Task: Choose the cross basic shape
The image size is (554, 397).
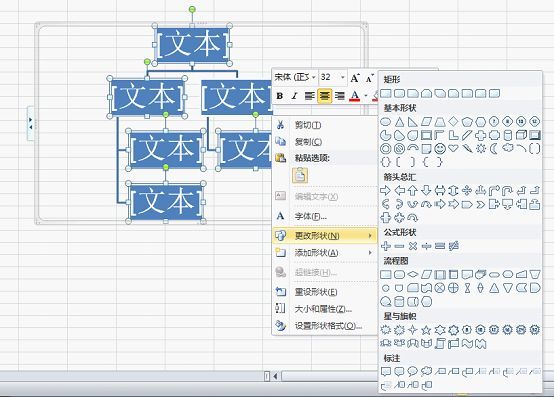Action: [x=481, y=135]
